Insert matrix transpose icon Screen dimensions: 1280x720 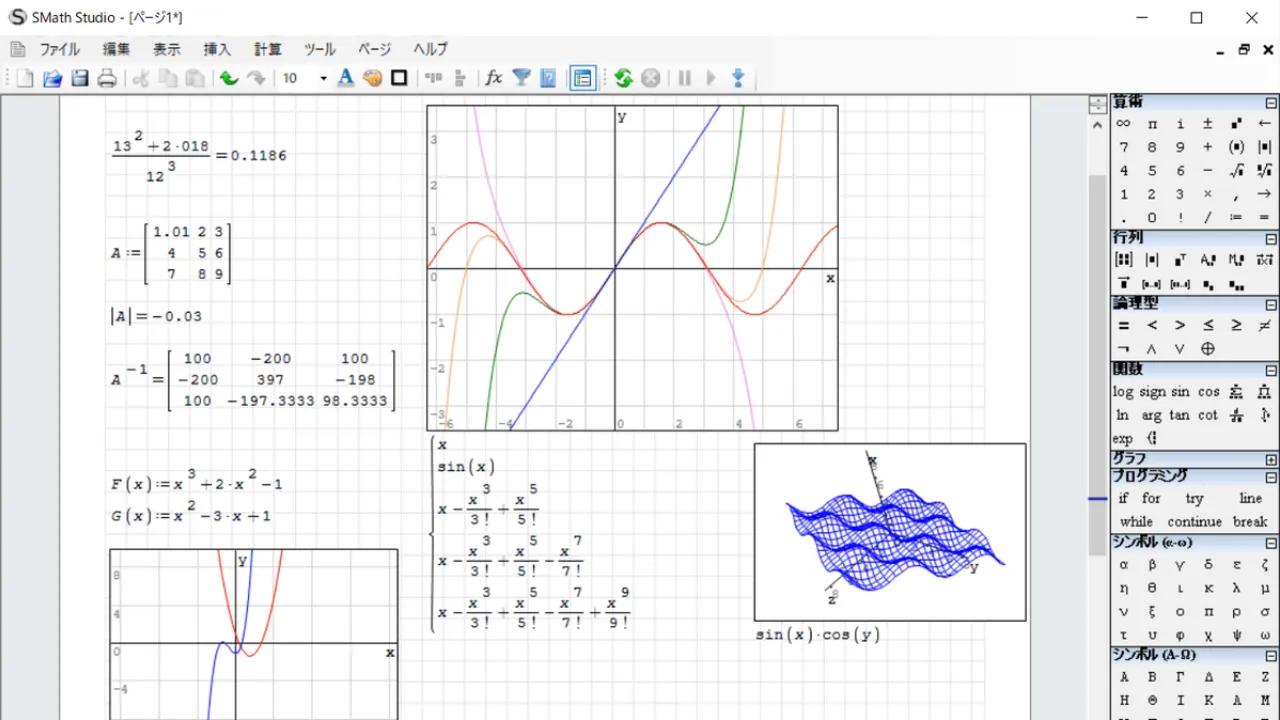(1180, 260)
